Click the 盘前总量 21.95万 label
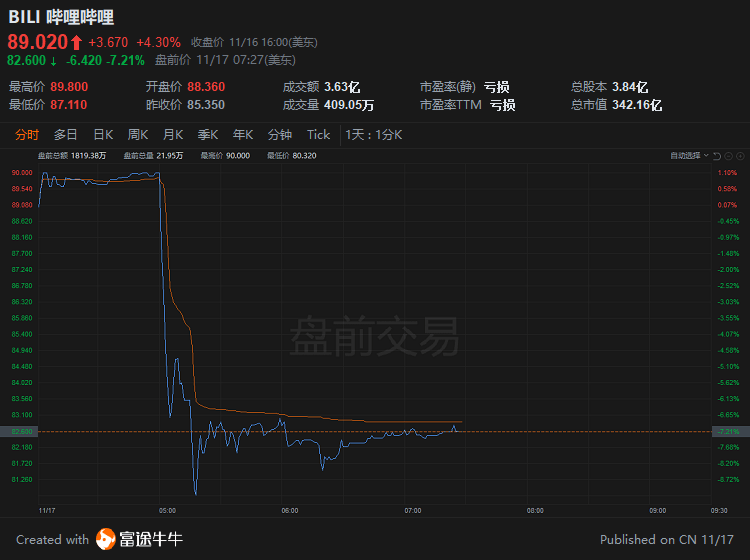 click(153, 155)
